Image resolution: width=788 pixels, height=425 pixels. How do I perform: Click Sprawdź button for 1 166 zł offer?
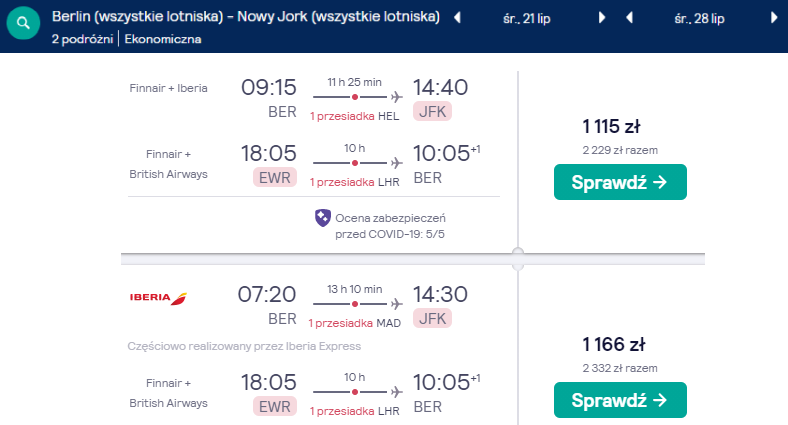click(x=620, y=400)
